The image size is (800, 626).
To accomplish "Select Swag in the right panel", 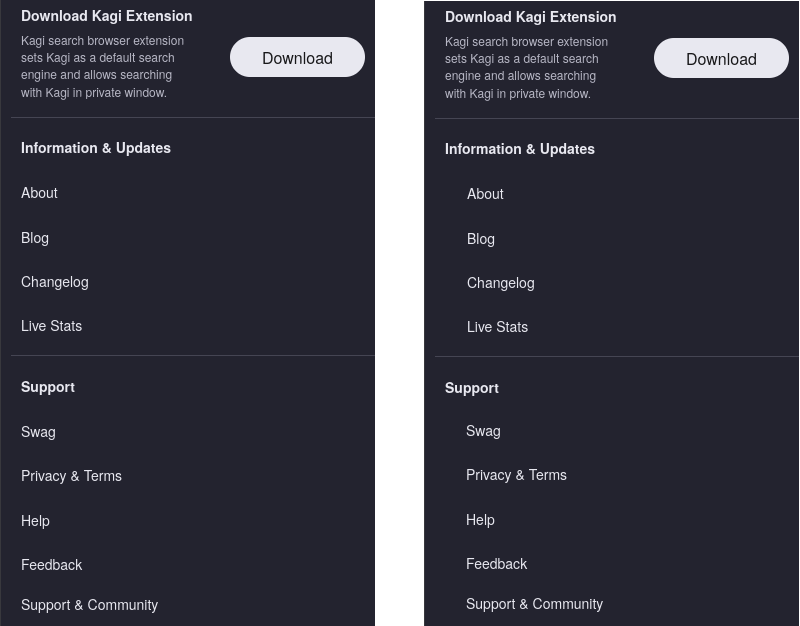I will [483, 431].
